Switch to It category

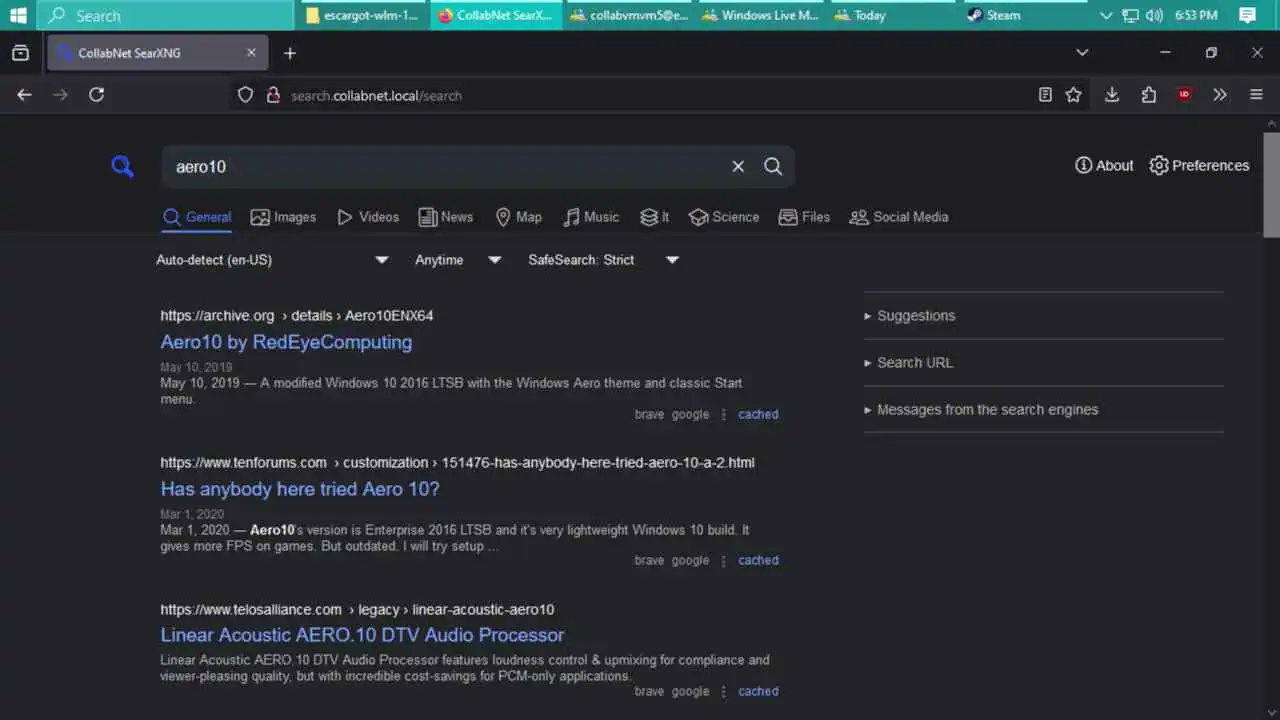tap(655, 217)
